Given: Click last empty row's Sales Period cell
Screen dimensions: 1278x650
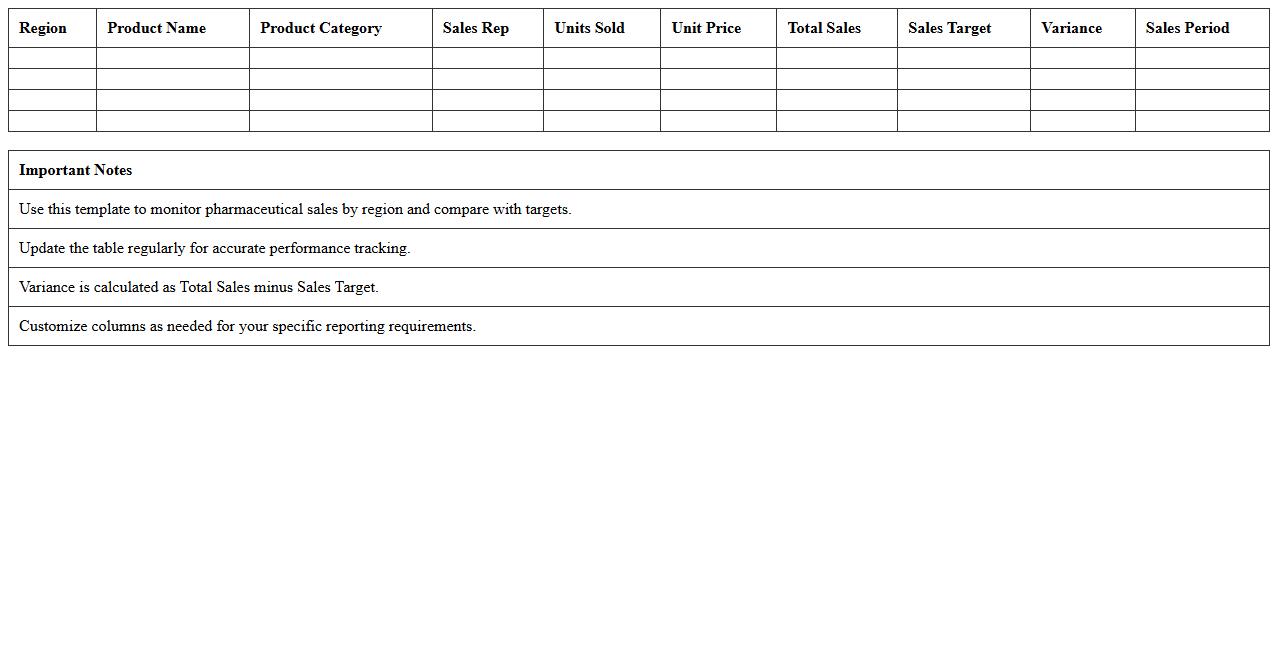Looking at the screenshot, I should [x=1201, y=121].
